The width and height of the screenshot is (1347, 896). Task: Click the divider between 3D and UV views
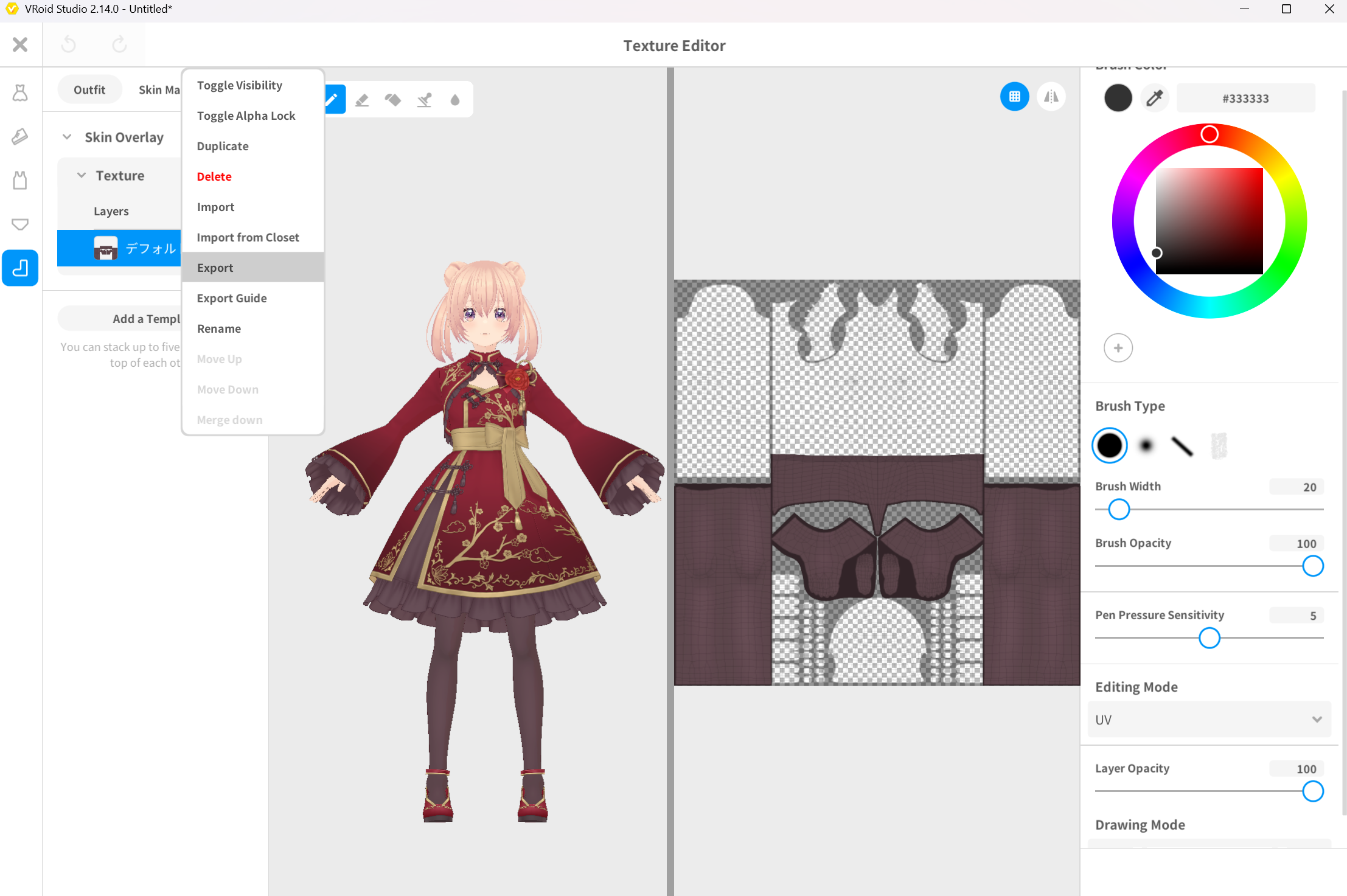(x=670, y=481)
